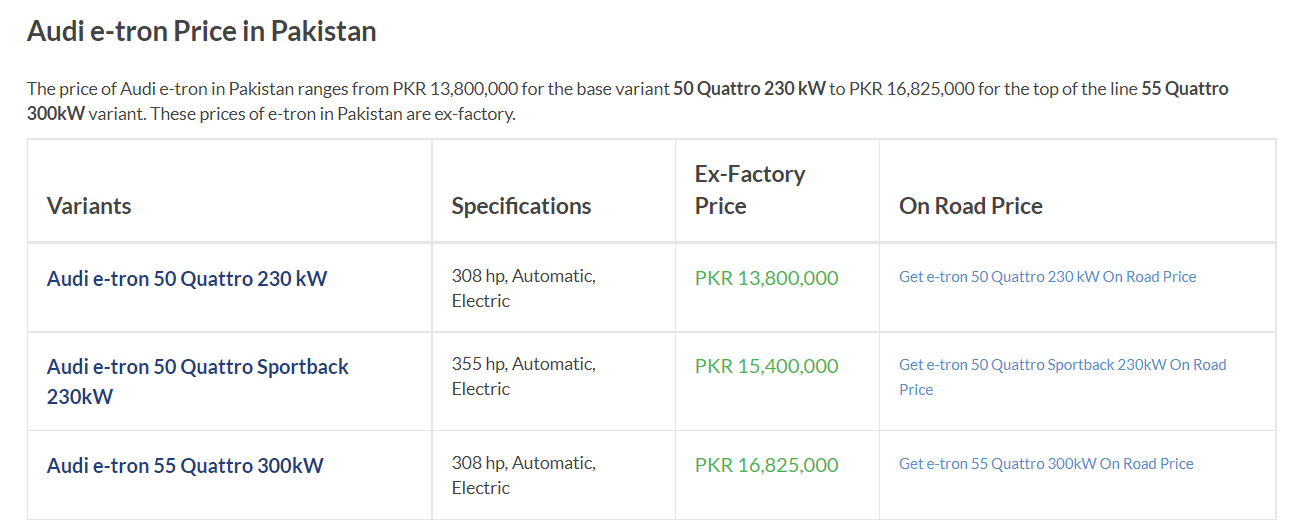Open the Audi e-tron 50 Quattro Sportback 230kW variant
1299x524 pixels.
tap(198, 381)
